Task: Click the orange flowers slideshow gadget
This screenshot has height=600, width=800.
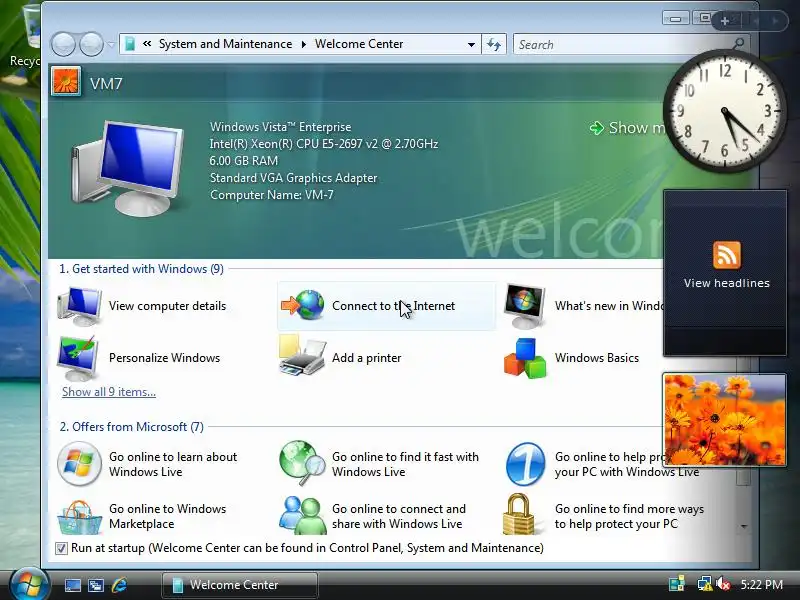Action: (724, 420)
